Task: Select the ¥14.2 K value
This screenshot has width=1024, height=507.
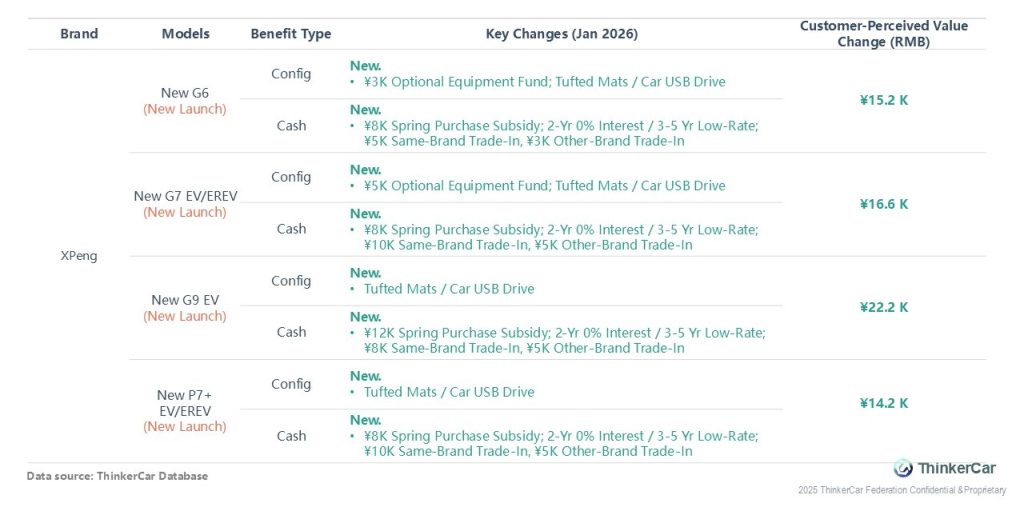Action: 883,403
